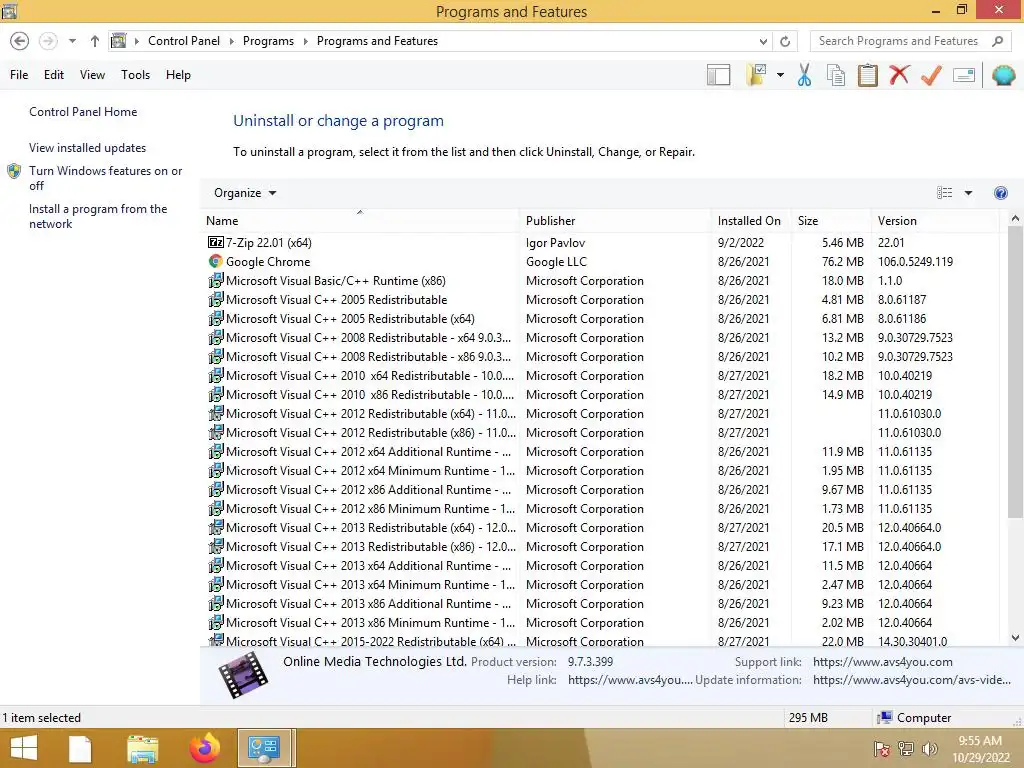Click the 7-Zip program icon

point(216,242)
